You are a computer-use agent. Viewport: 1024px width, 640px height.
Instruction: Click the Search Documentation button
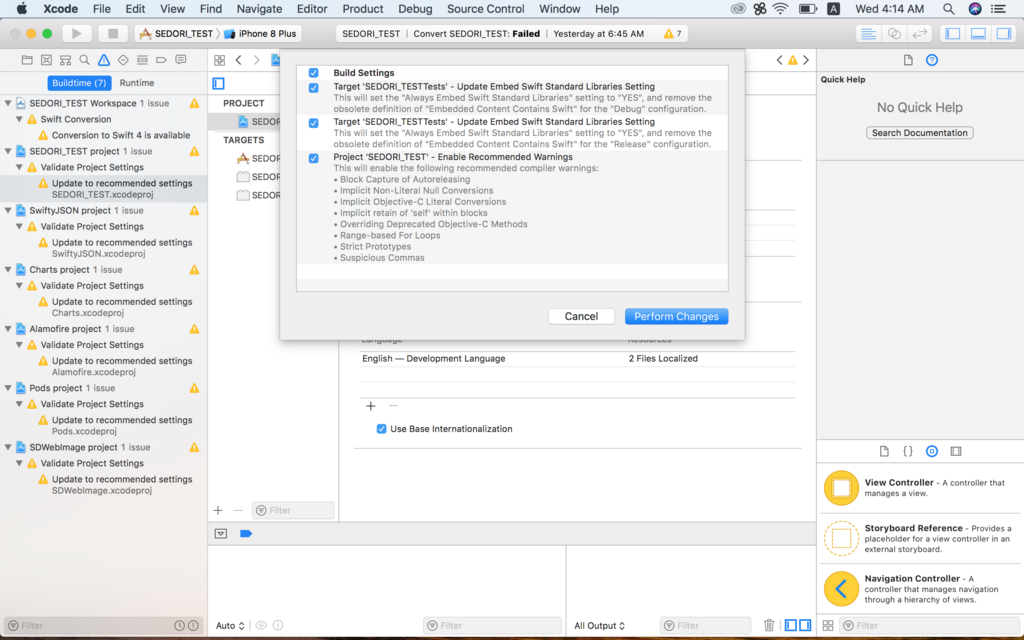click(x=920, y=133)
